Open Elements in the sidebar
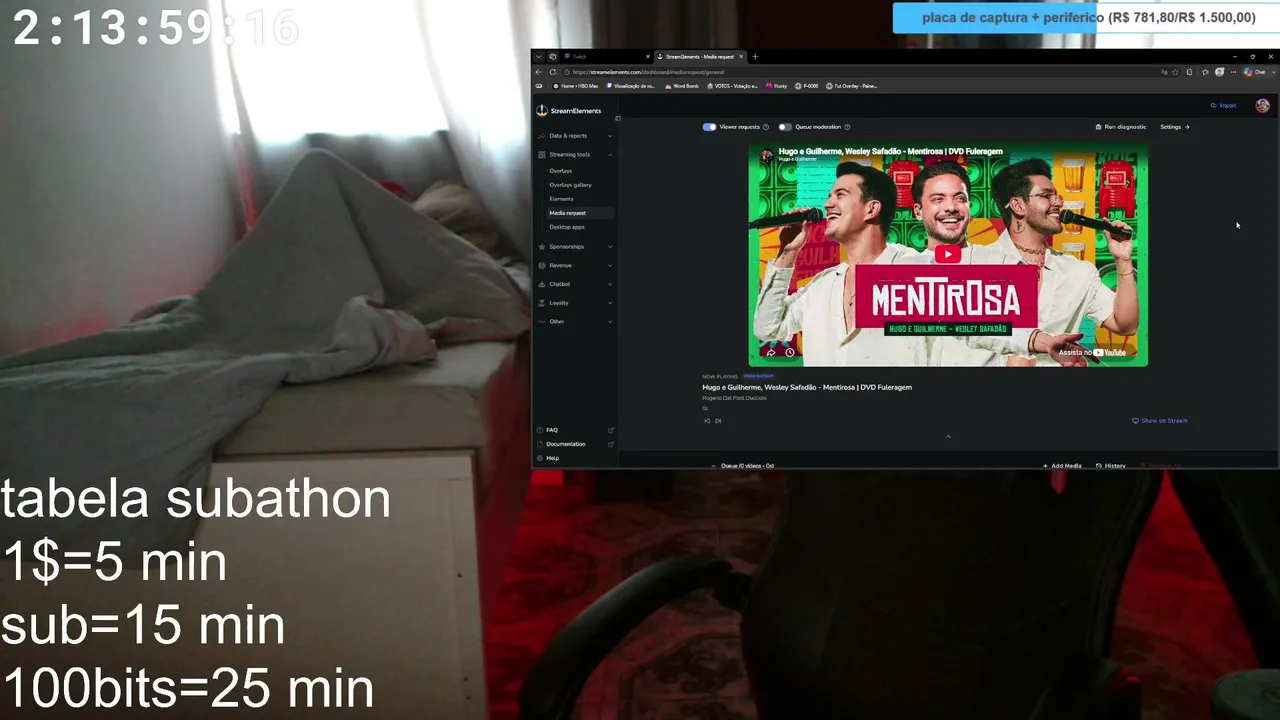This screenshot has width=1280, height=720. [x=561, y=199]
